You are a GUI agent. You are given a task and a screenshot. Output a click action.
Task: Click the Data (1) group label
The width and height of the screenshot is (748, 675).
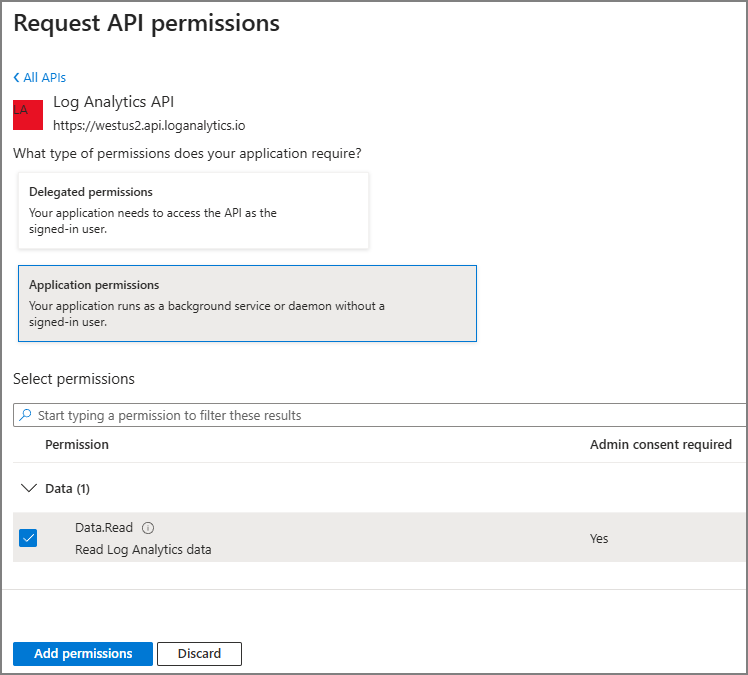click(x=68, y=489)
